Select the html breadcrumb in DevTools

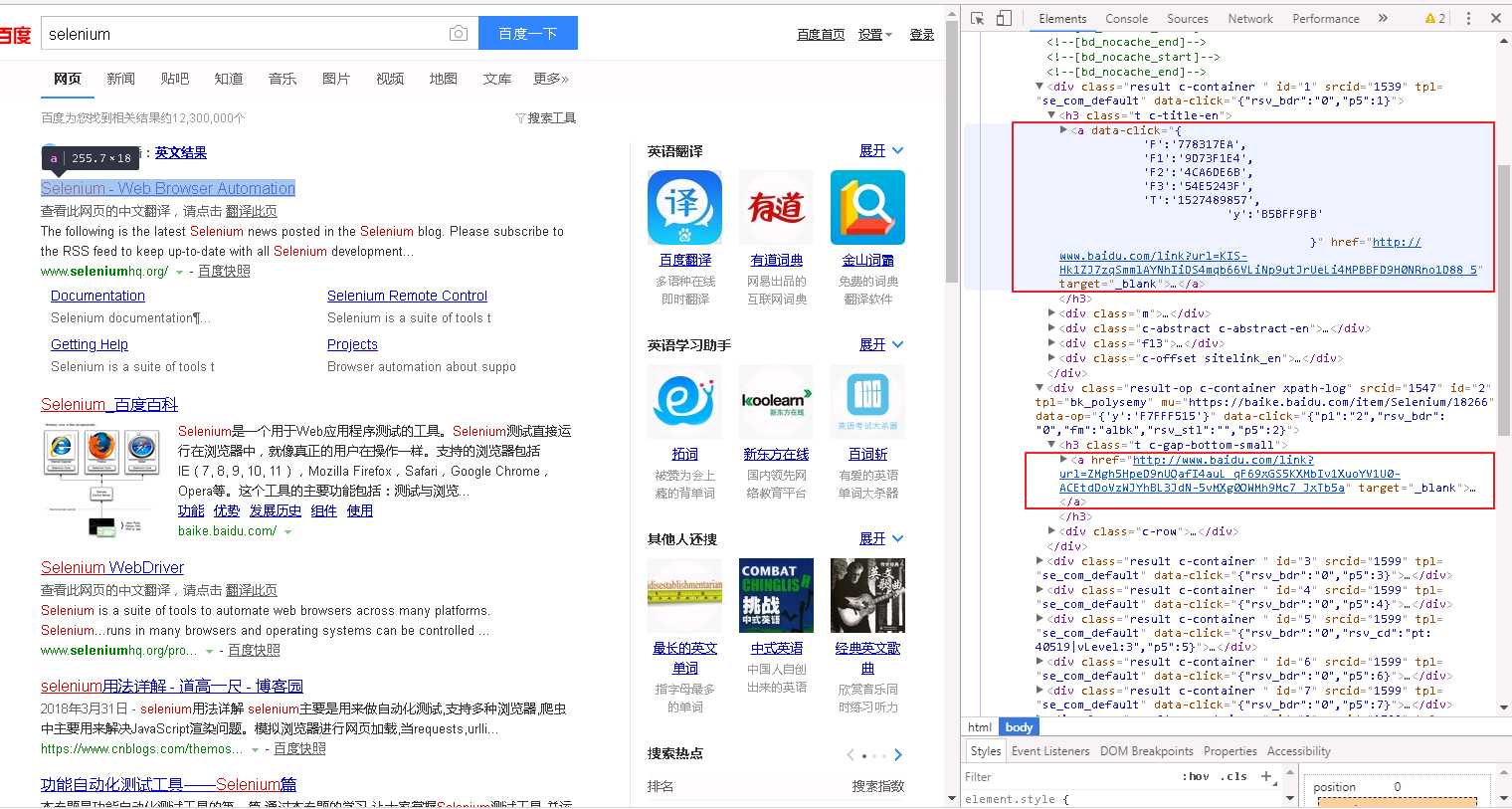pyautogui.click(x=980, y=727)
